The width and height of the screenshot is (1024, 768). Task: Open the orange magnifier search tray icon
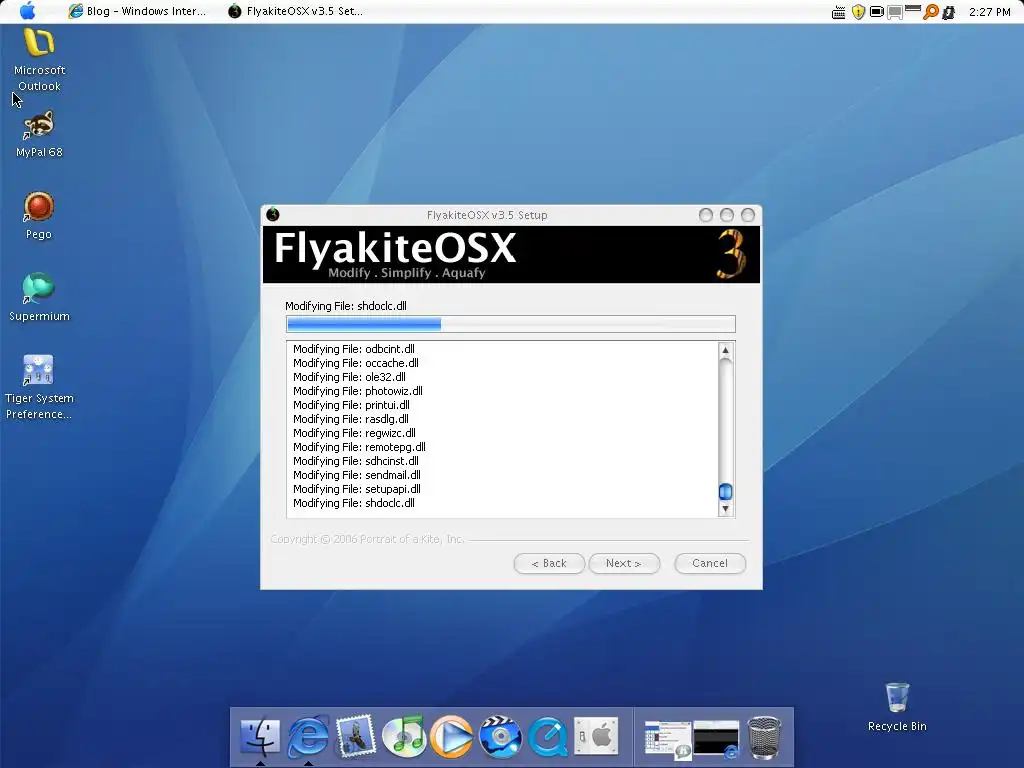coord(931,12)
